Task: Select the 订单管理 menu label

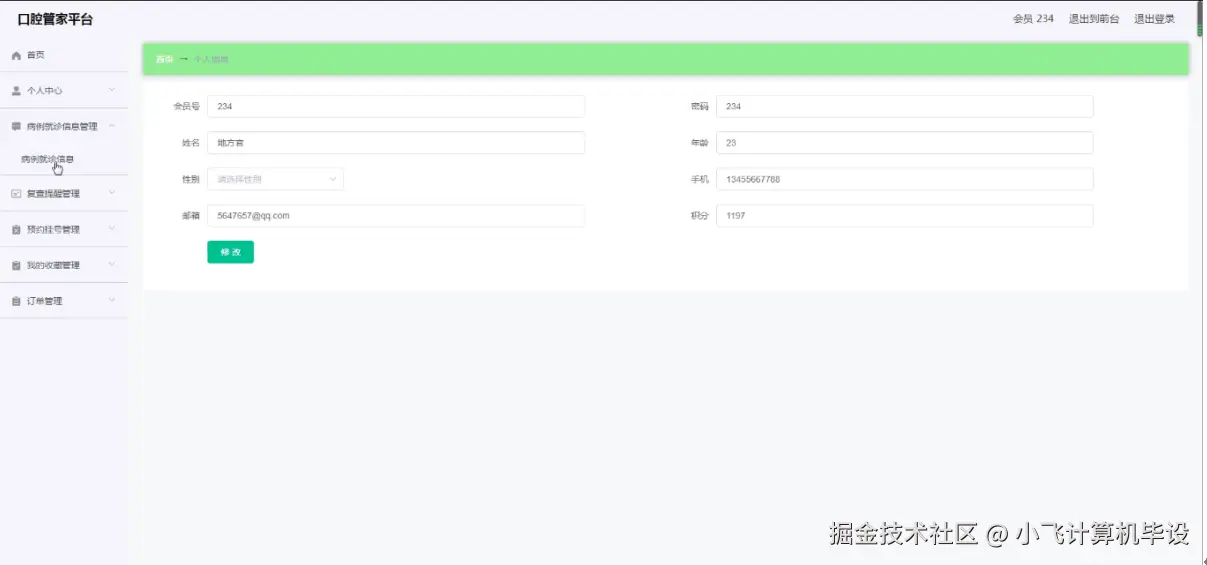Action: click(45, 301)
